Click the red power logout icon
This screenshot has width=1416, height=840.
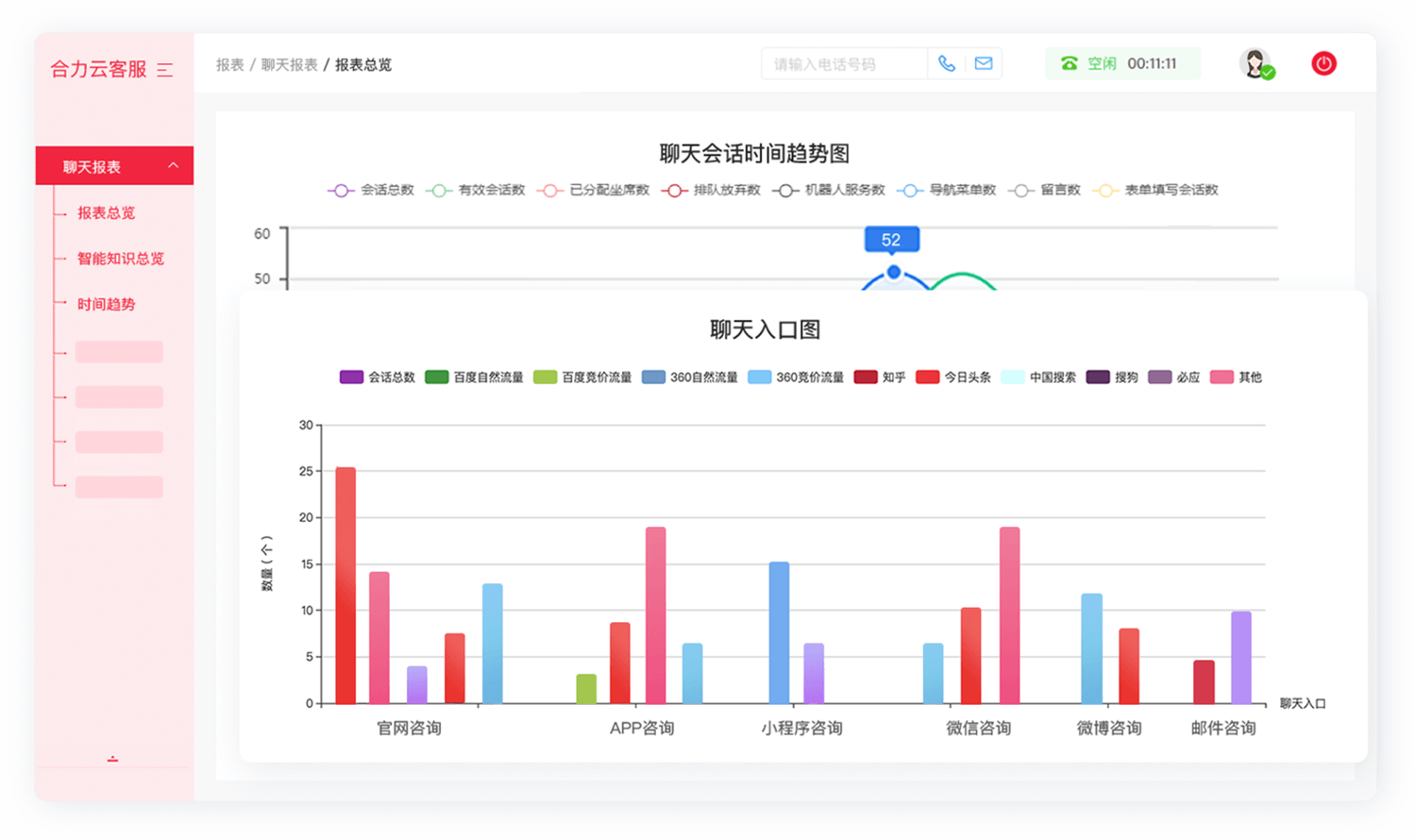(x=1323, y=63)
